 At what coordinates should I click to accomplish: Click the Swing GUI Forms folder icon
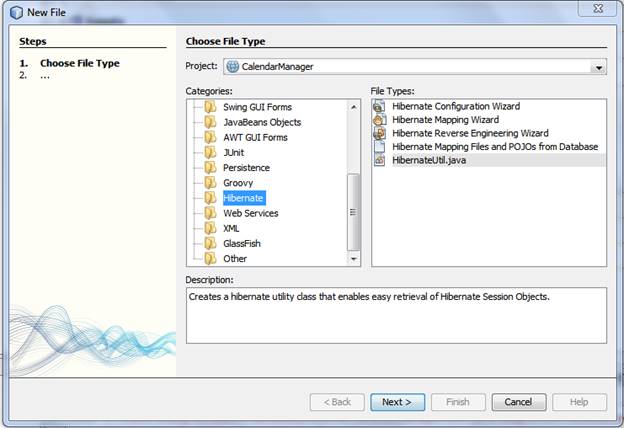point(211,107)
